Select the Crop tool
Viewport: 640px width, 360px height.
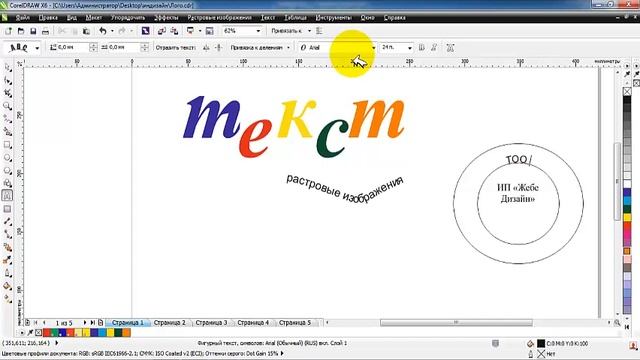point(7,93)
